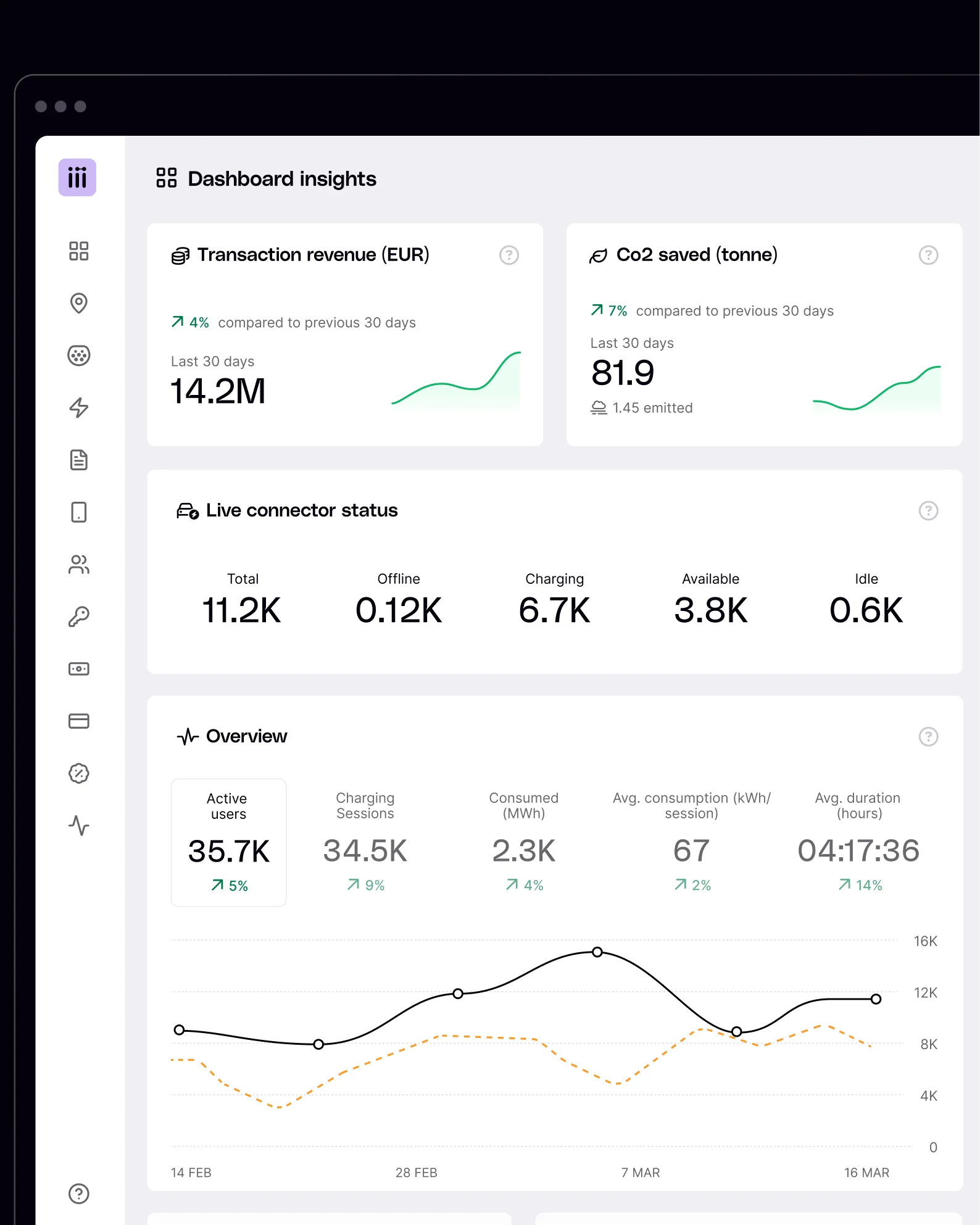Open the credit card sidebar icon
The image size is (980, 1225).
(79, 721)
